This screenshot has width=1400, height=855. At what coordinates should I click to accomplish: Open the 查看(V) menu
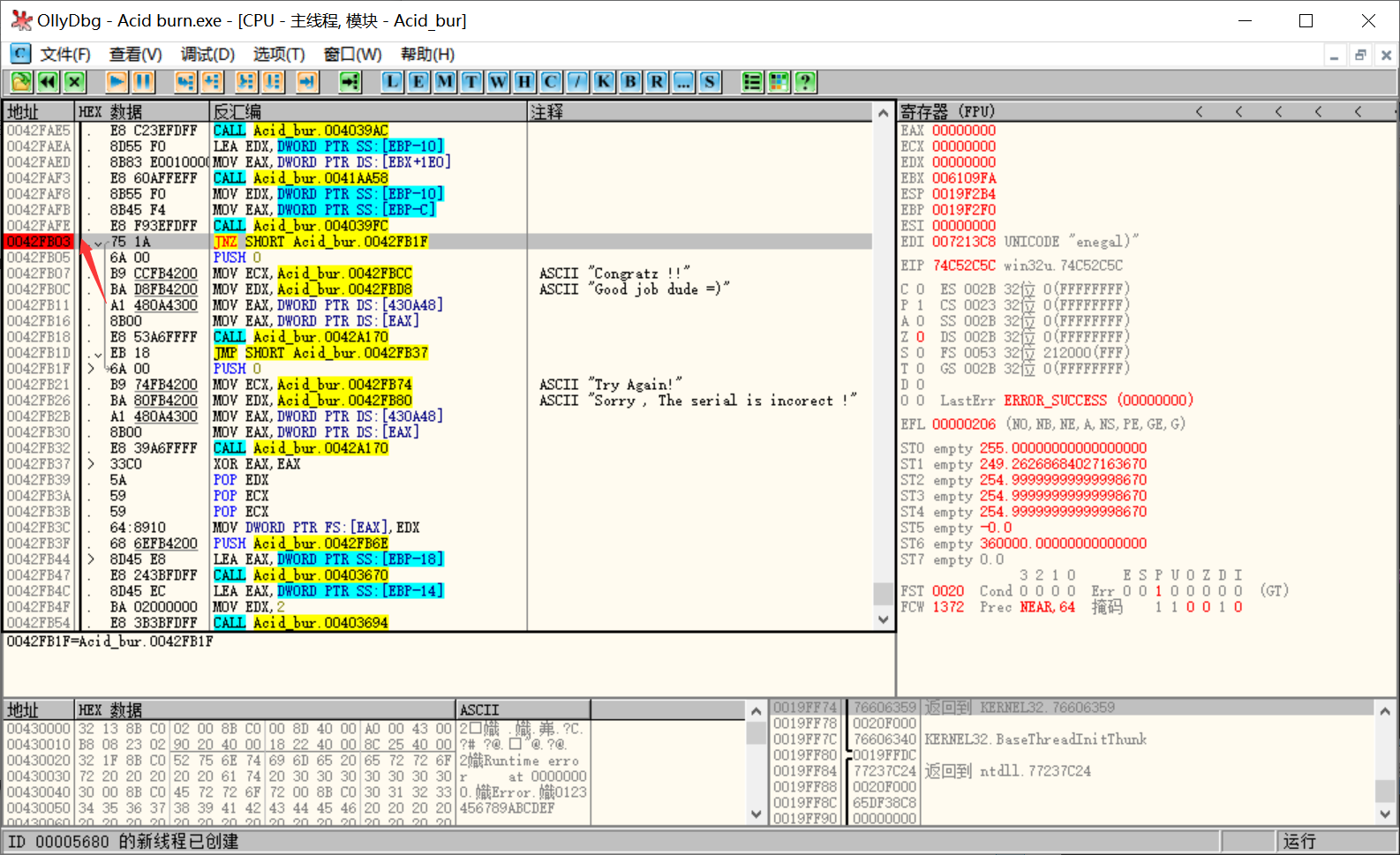coord(136,54)
